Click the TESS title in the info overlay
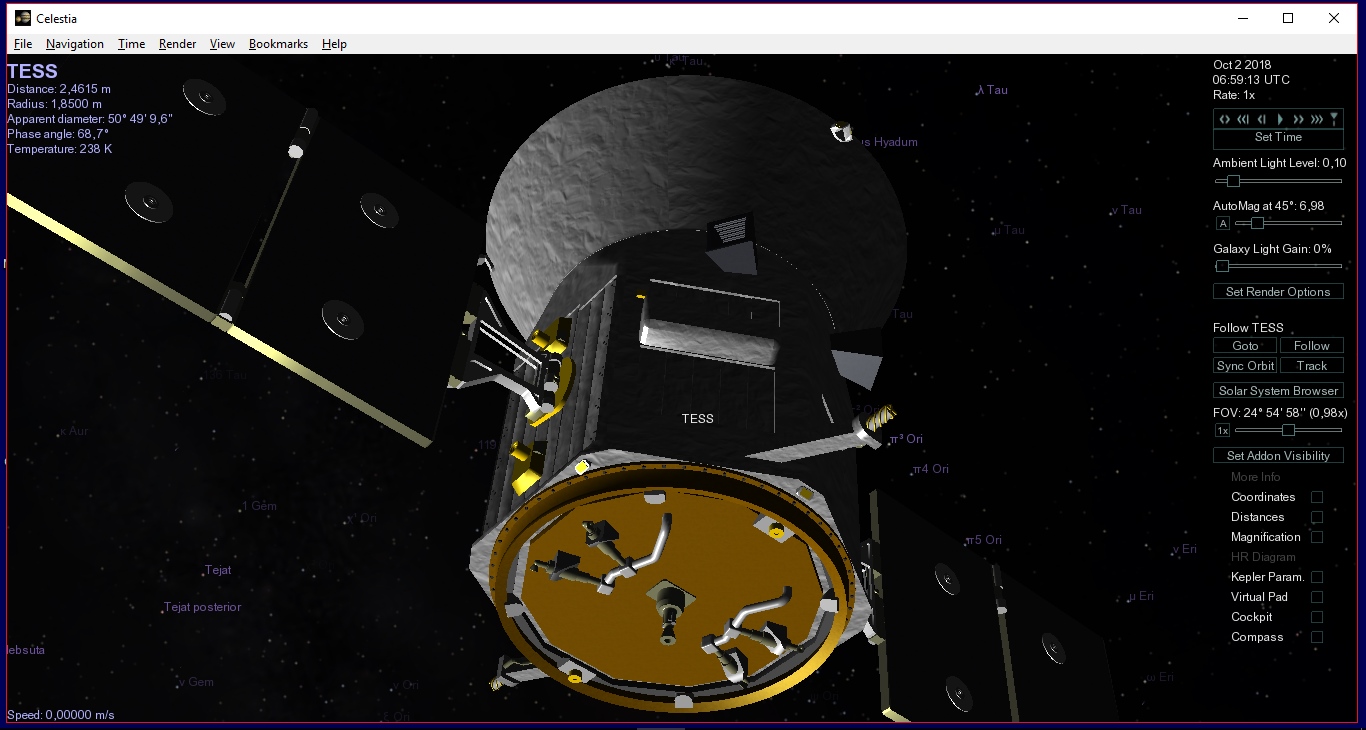The image size is (1366, 730). 32,71
